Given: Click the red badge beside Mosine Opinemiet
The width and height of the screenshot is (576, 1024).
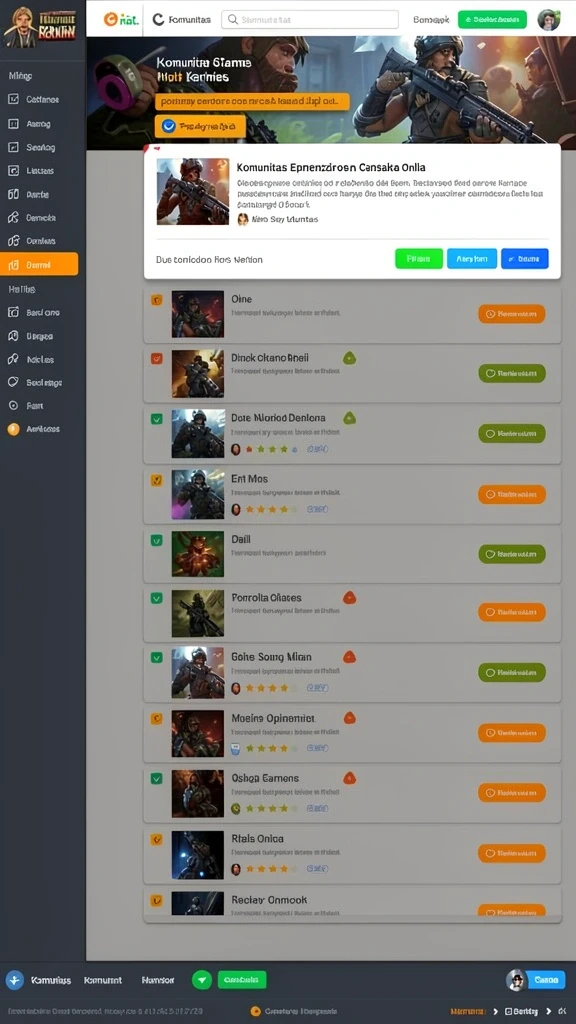Looking at the screenshot, I should pyautogui.click(x=349, y=718).
